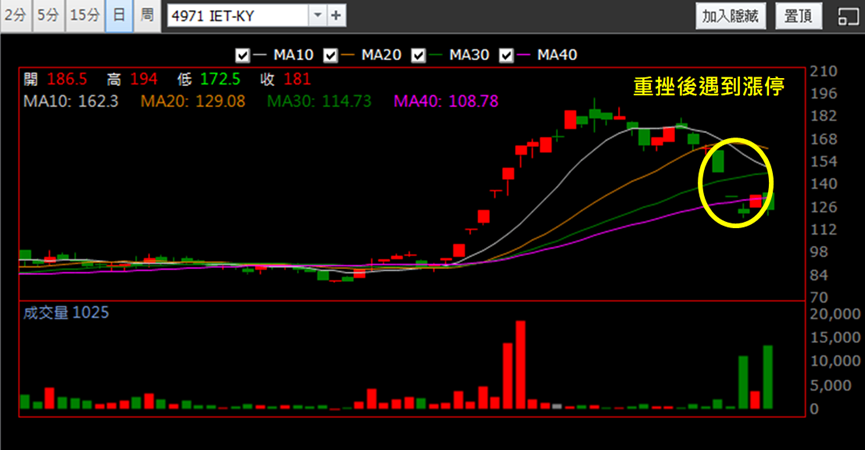
Task: Toggle the MA30 checkbox
Action: pyautogui.click(x=419, y=55)
